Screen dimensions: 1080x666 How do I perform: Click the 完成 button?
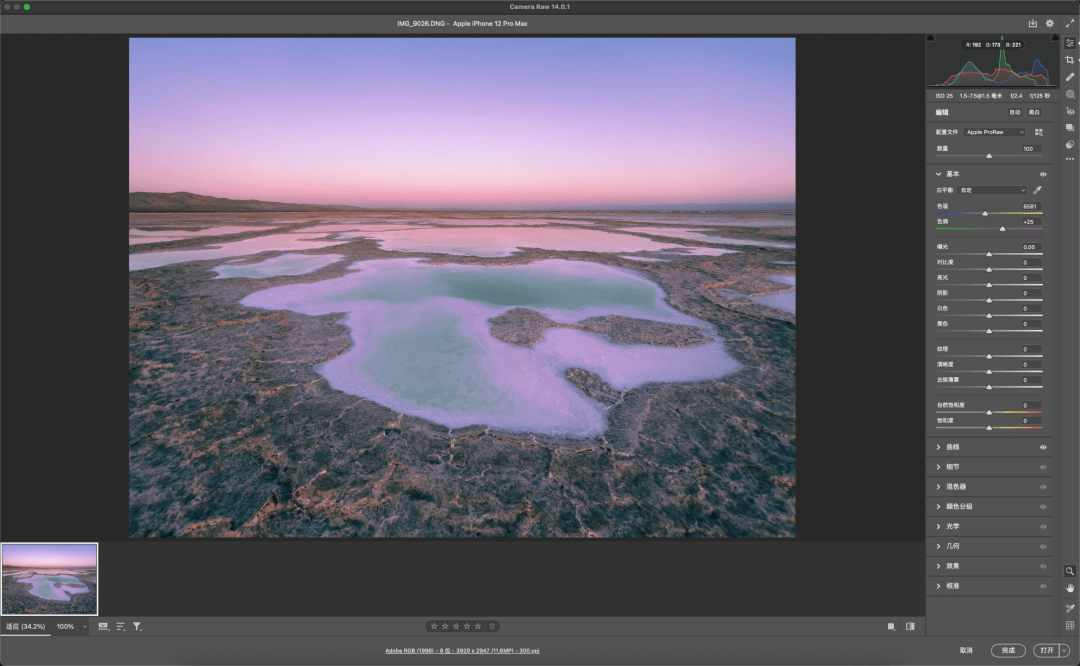pyautogui.click(x=1008, y=650)
